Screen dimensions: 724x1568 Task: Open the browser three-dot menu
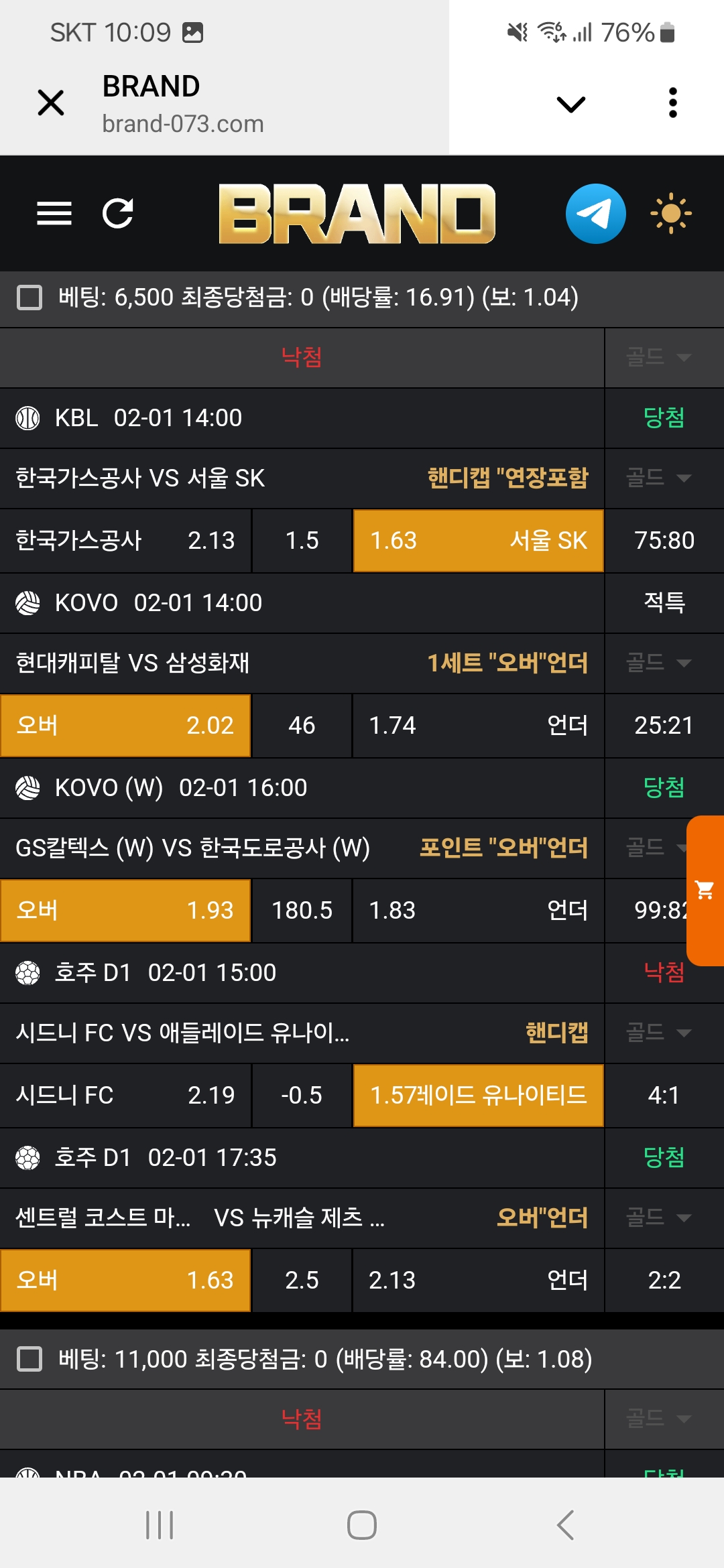coord(673,103)
